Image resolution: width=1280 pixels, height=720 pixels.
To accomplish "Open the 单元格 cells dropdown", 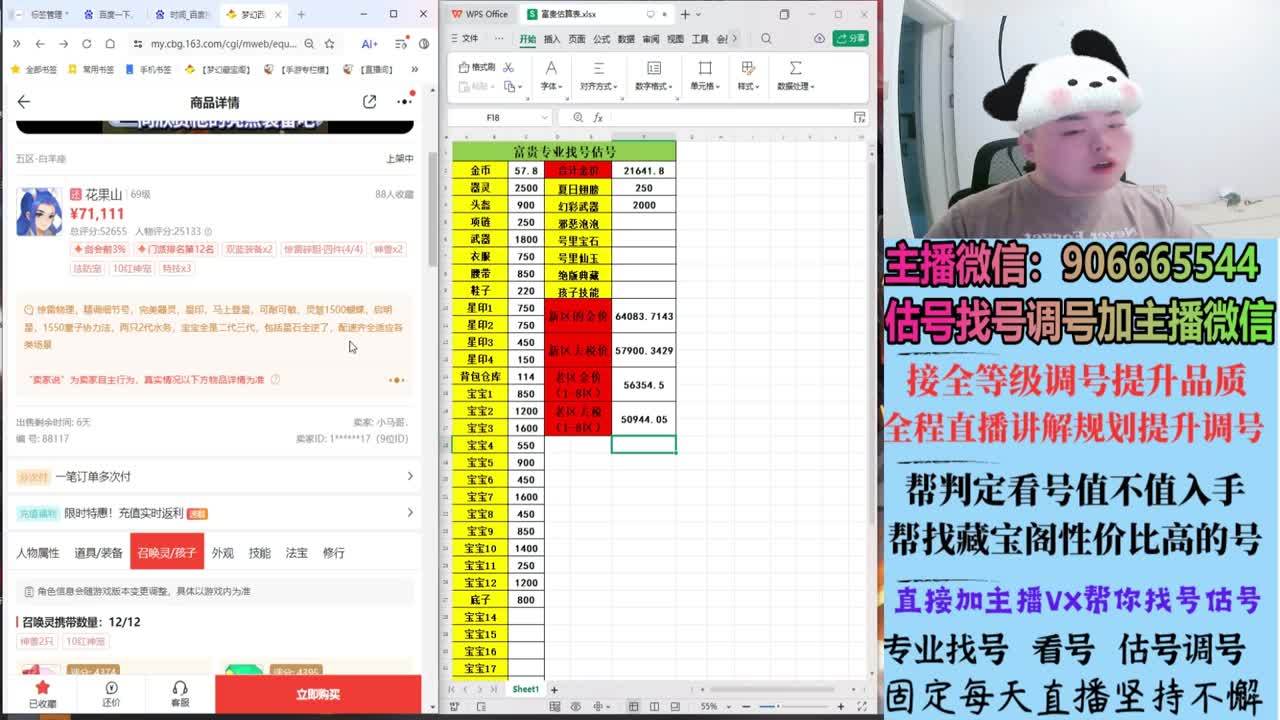I will (705, 75).
